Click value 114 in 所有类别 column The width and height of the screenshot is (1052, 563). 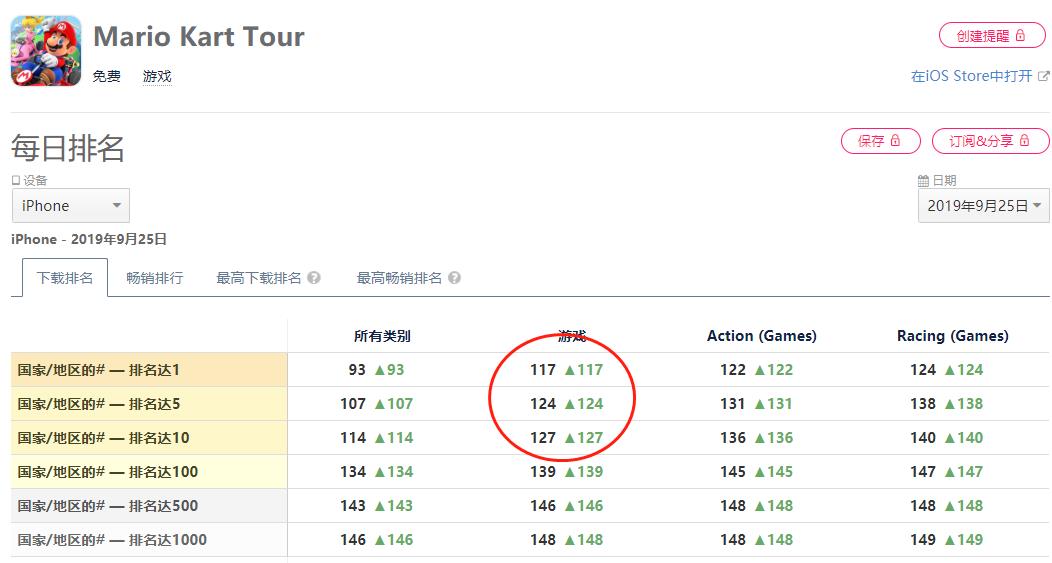353,438
